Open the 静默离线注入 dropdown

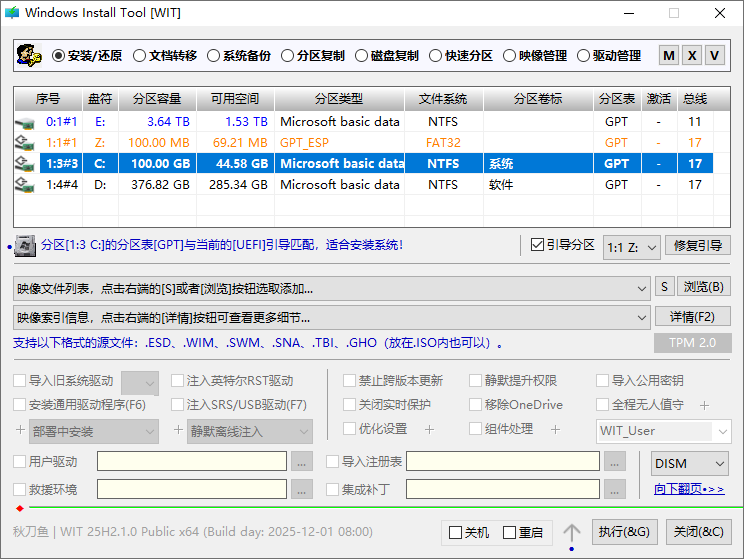coord(250,431)
